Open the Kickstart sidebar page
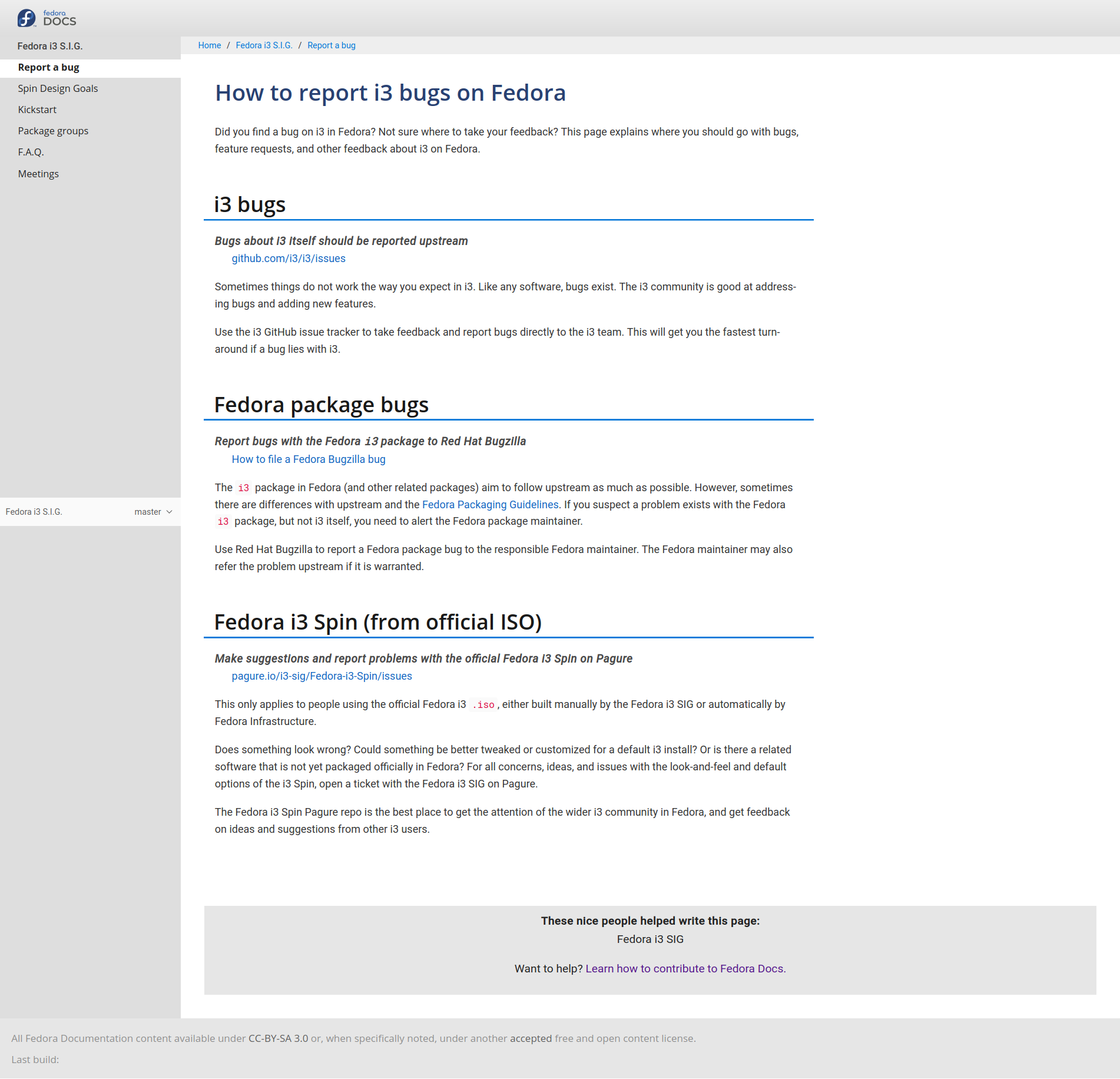The height and width of the screenshot is (1079, 1120). 37,110
